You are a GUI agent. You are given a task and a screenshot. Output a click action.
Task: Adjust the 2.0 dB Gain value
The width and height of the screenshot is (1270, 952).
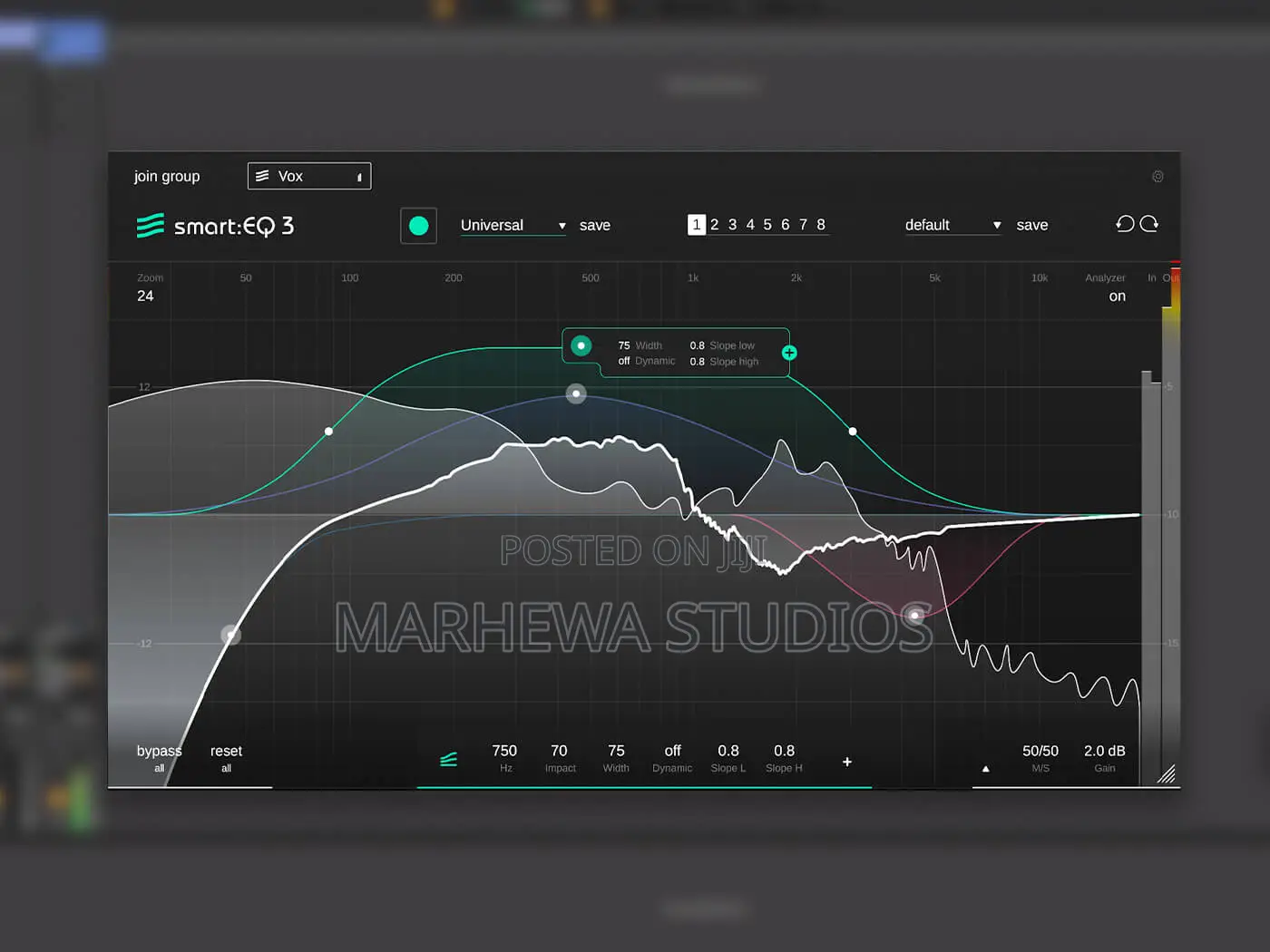[1105, 751]
